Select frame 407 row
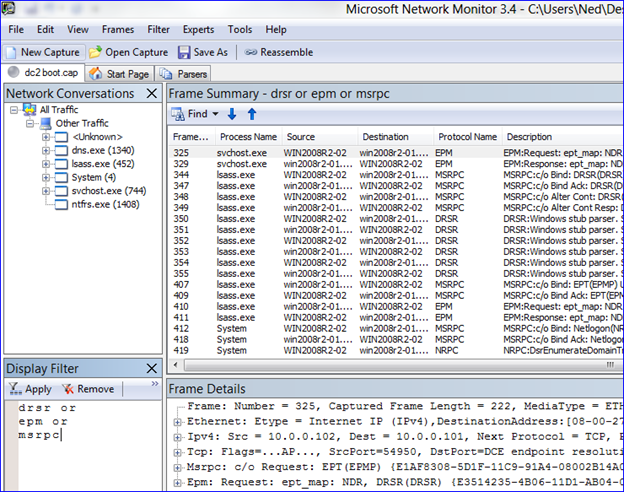This screenshot has height=492, width=624. pos(396,285)
